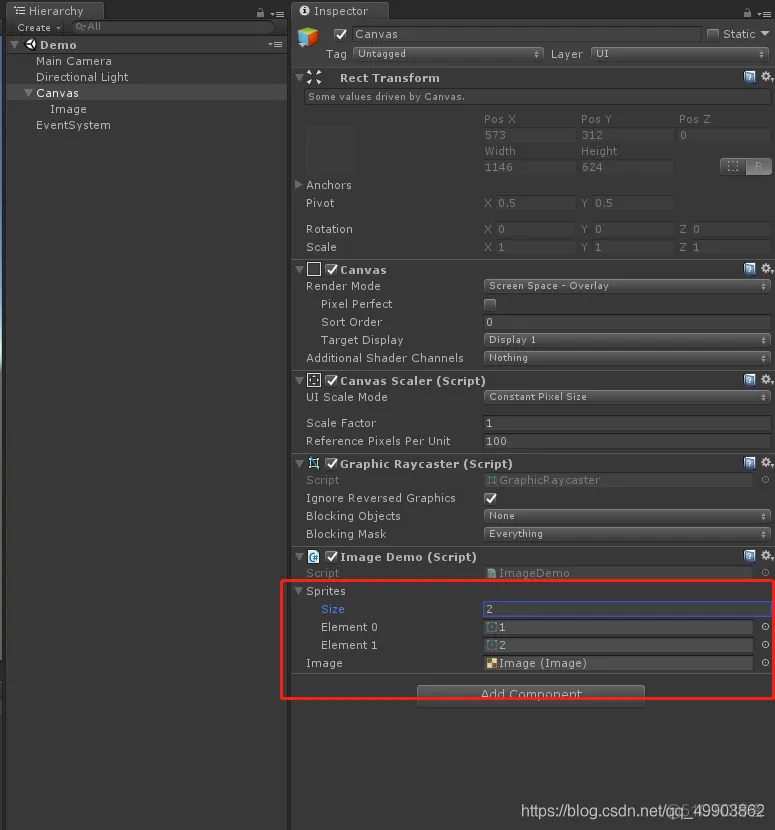
Task: Open Graphic Raycaster gear settings menu
Action: pos(767,463)
